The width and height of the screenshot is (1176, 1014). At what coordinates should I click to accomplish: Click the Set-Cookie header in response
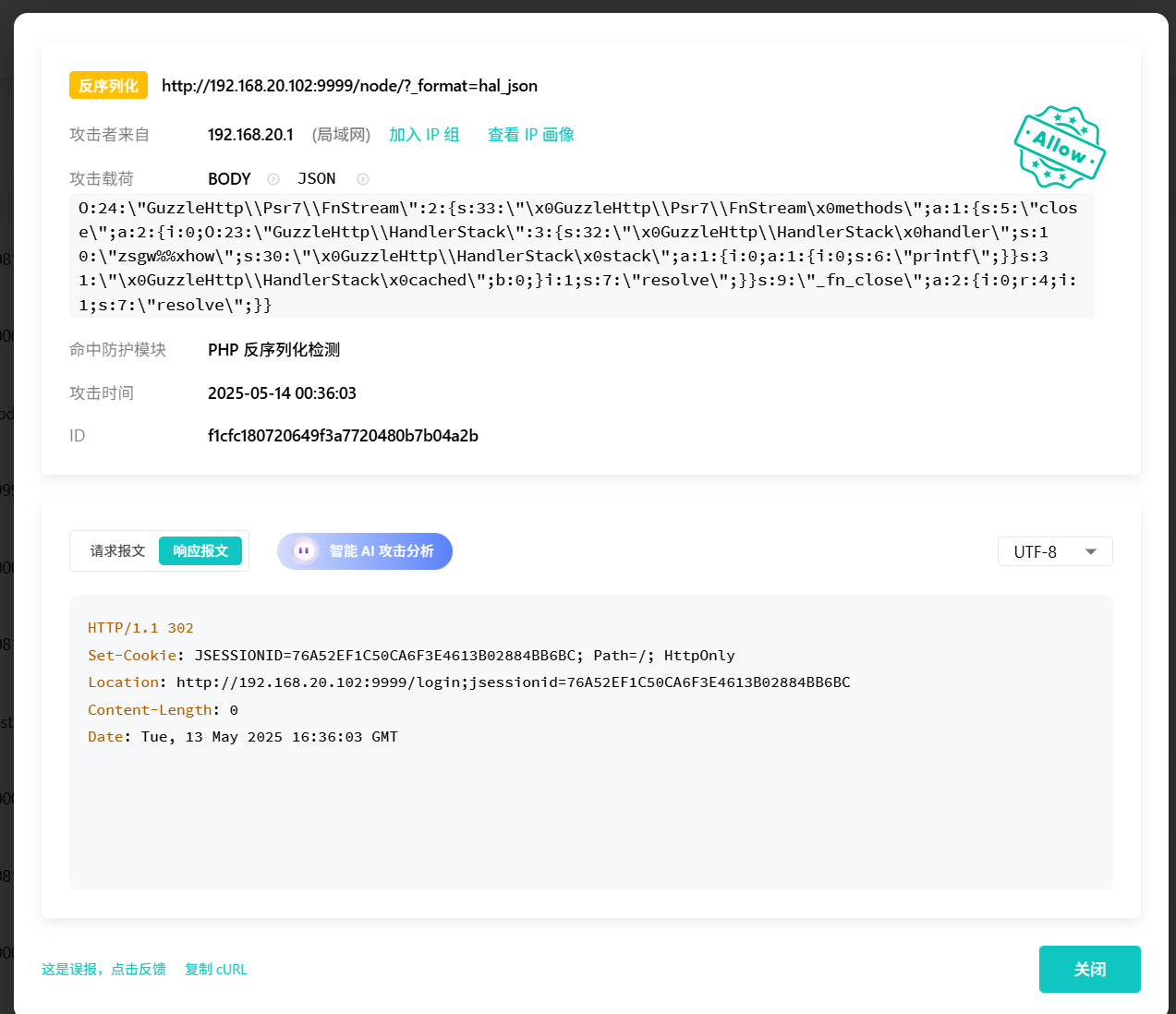pyautogui.click(x=131, y=656)
